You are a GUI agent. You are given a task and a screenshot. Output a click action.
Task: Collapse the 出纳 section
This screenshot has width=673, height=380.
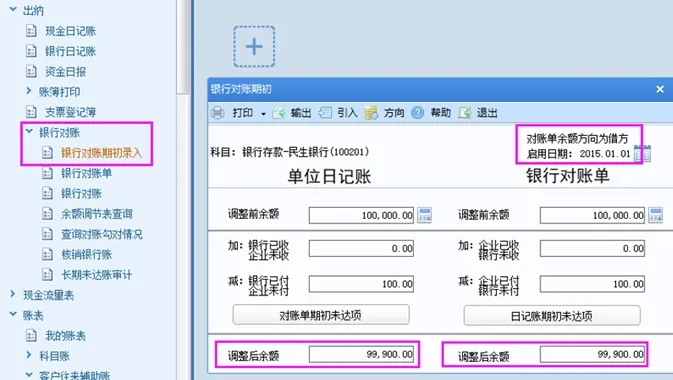coord(13,9)
